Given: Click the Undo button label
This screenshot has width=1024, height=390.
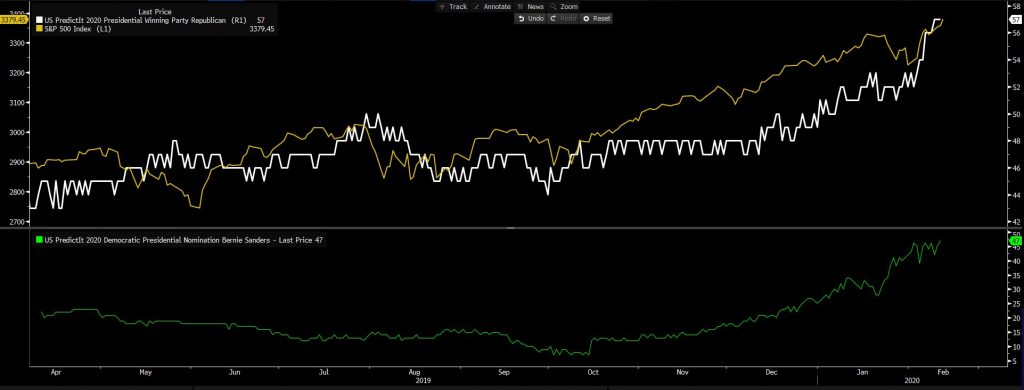Looking at the screenshot, I should click(x=536, y=18).
